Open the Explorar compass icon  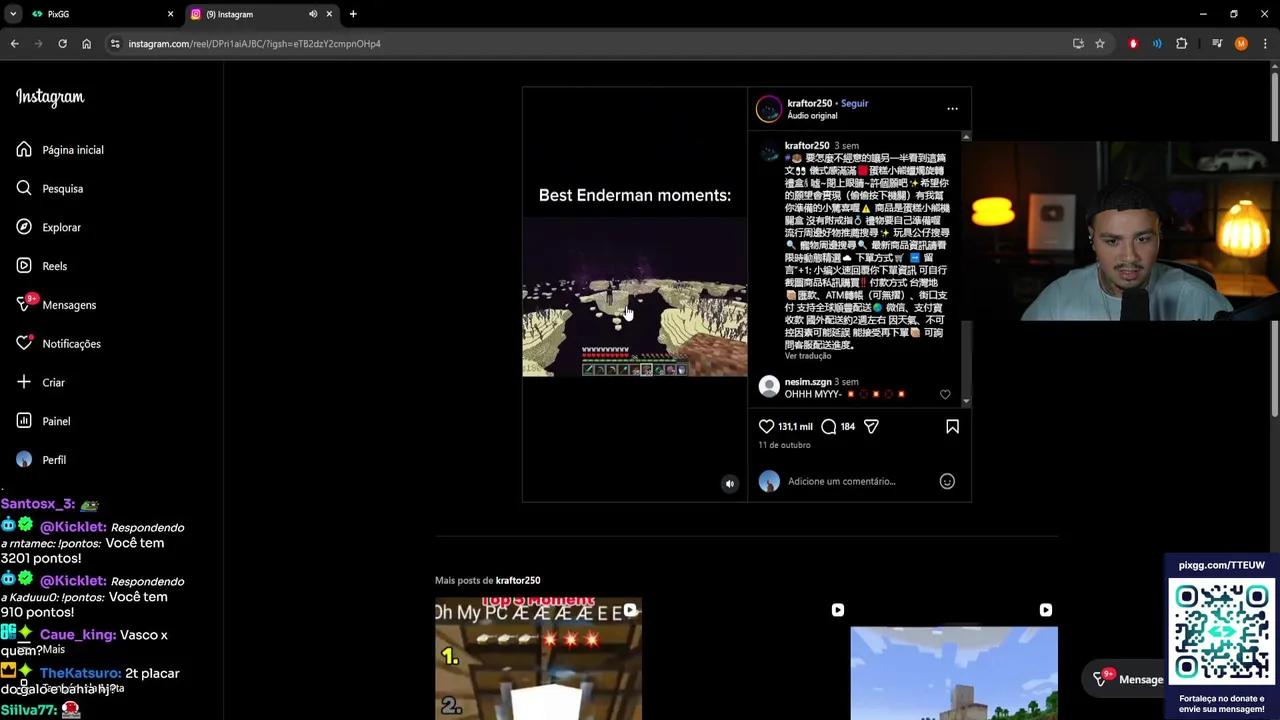[24, 227]
